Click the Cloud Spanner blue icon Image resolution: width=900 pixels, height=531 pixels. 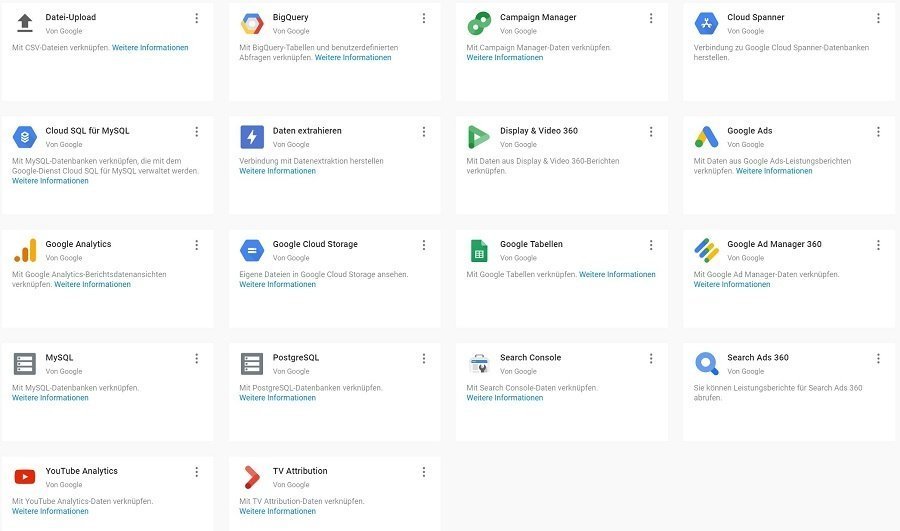pos(706,24)
